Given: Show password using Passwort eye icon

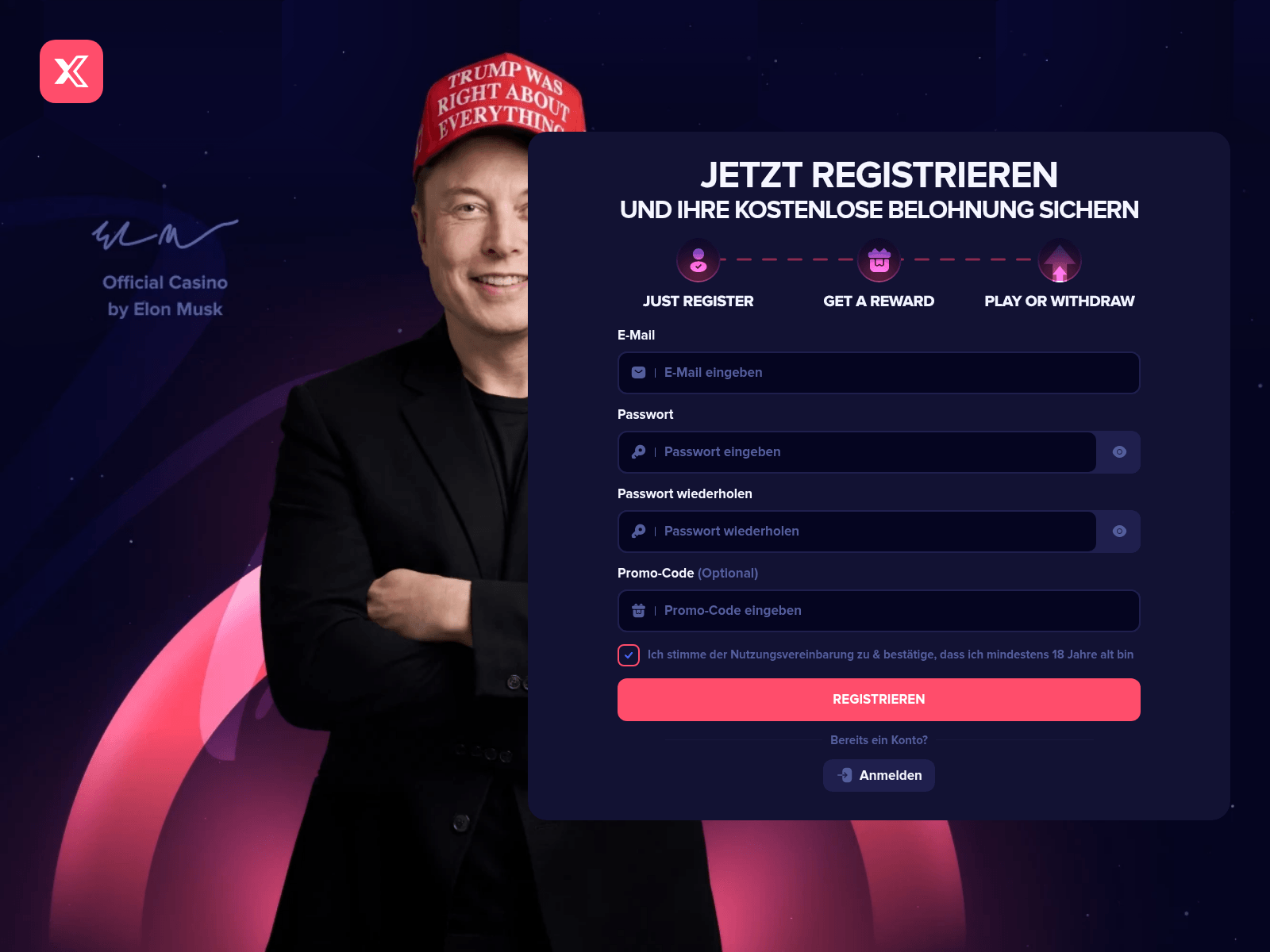Looking at the screenshot, I should tap(1119, 452).
